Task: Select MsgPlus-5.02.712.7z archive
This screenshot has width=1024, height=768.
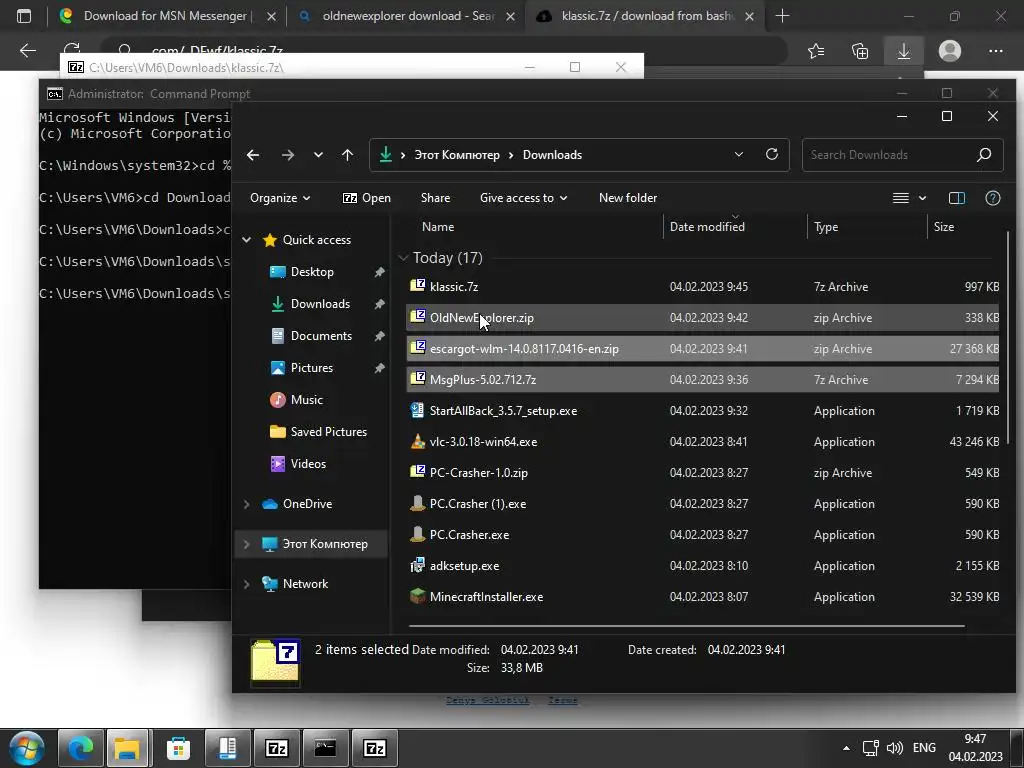Action: [x=703, y=379]
